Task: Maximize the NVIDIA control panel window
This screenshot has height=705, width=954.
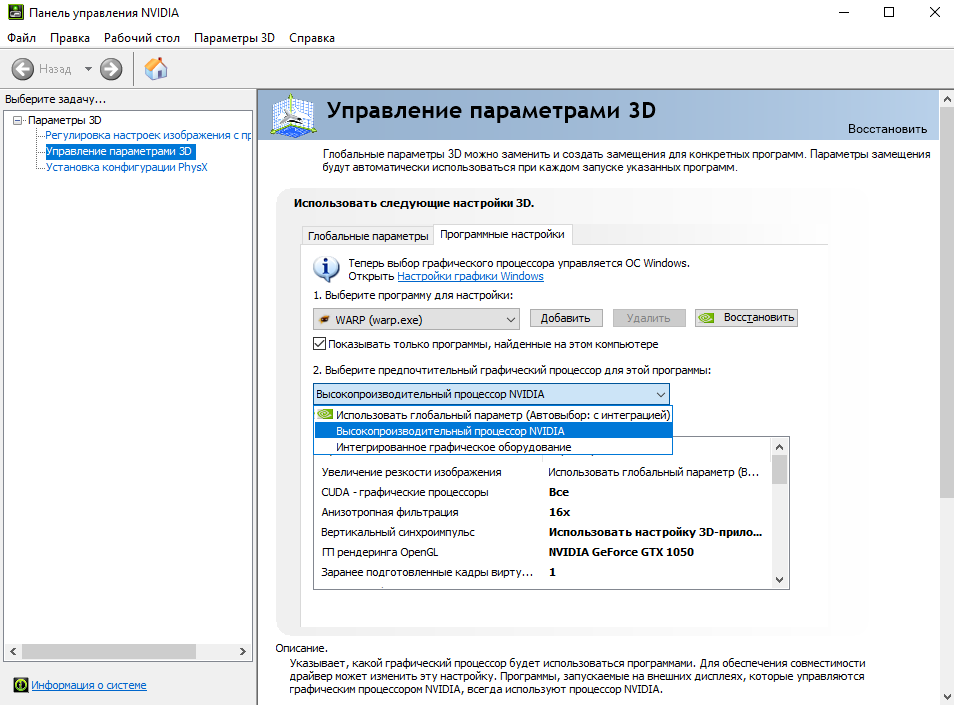Action: [889, 12]
